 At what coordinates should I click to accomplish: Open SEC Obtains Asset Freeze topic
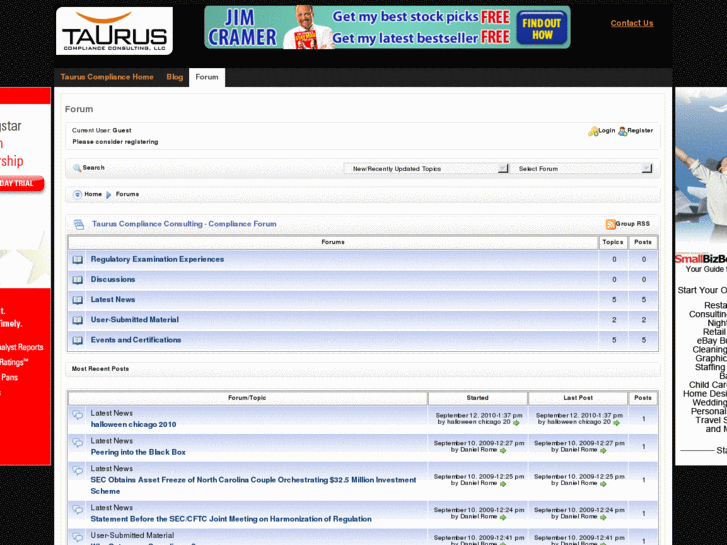coord(253,486)
